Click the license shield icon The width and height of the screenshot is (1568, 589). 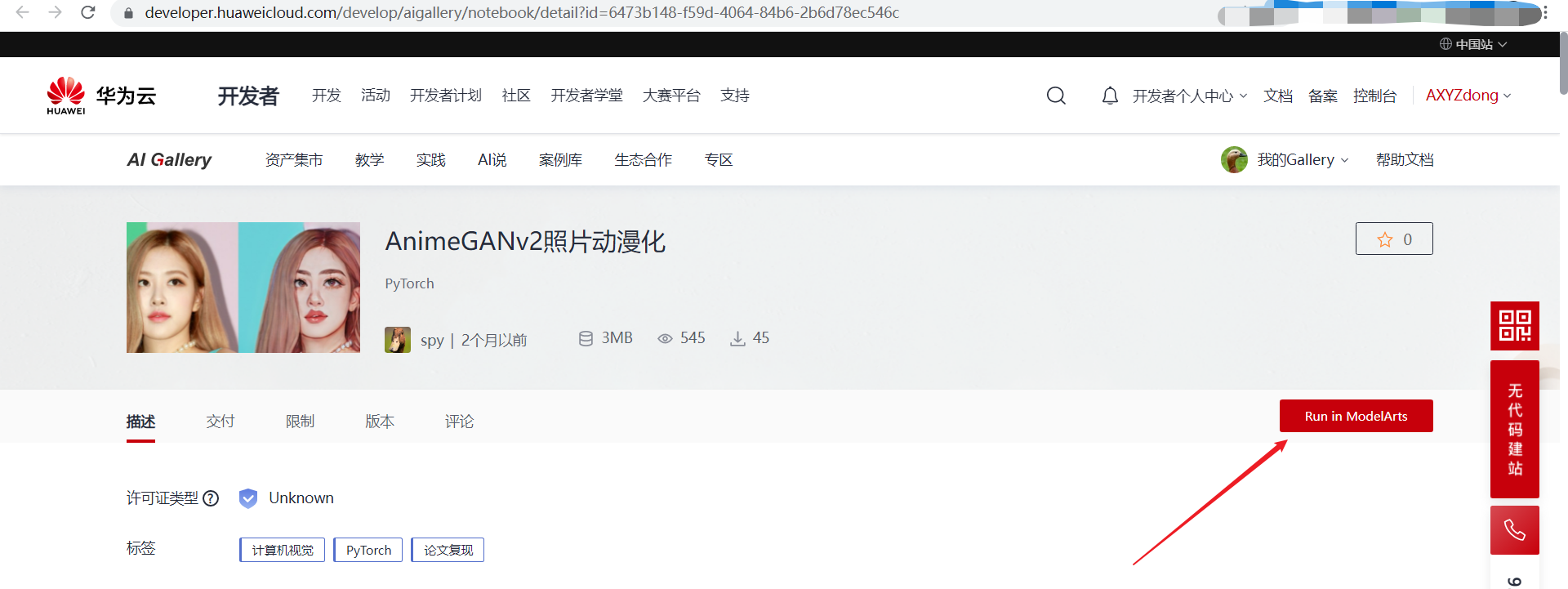[248, 498]
